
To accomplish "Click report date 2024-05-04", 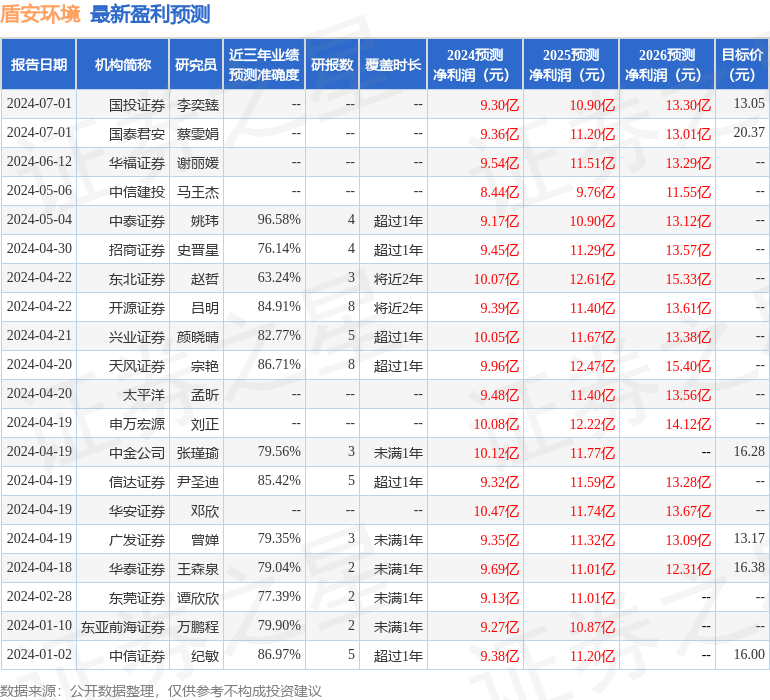I will [39, 220].
